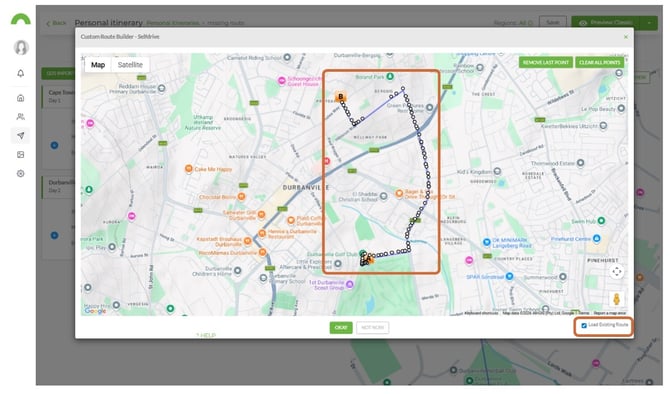This screenshot has height=394, width=670.
Task: Click the Durbanville Children's Home marker
Action: [238, 271]
